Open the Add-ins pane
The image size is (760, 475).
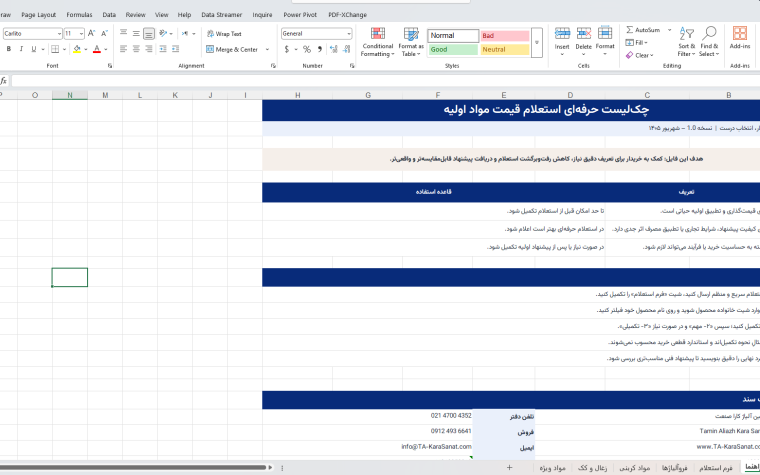(740, 38)
